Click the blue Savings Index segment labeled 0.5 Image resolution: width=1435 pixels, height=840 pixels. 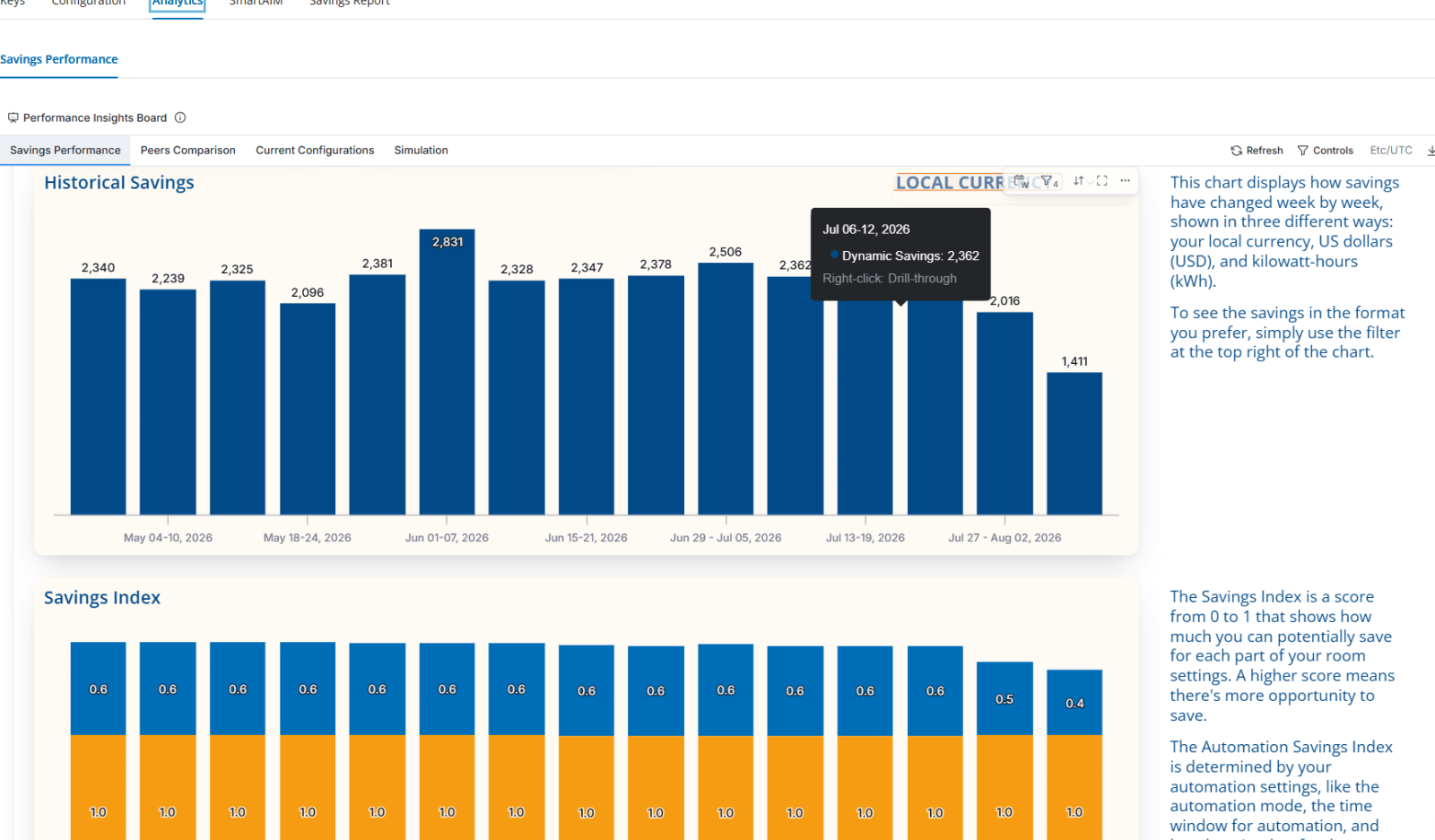(x=1004, y=698)
